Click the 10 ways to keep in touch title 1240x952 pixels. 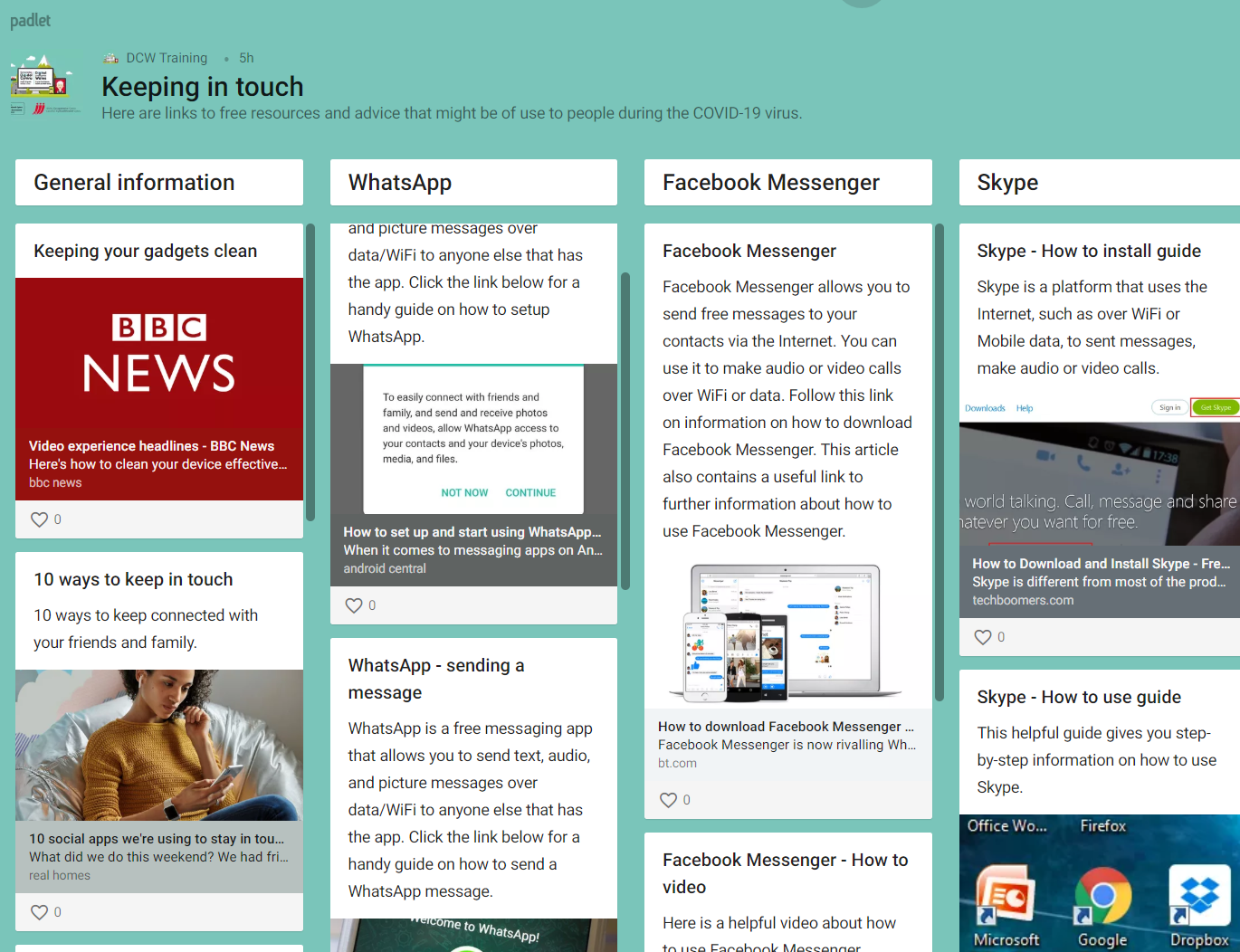pyautogui.click(x=133, y=579)
